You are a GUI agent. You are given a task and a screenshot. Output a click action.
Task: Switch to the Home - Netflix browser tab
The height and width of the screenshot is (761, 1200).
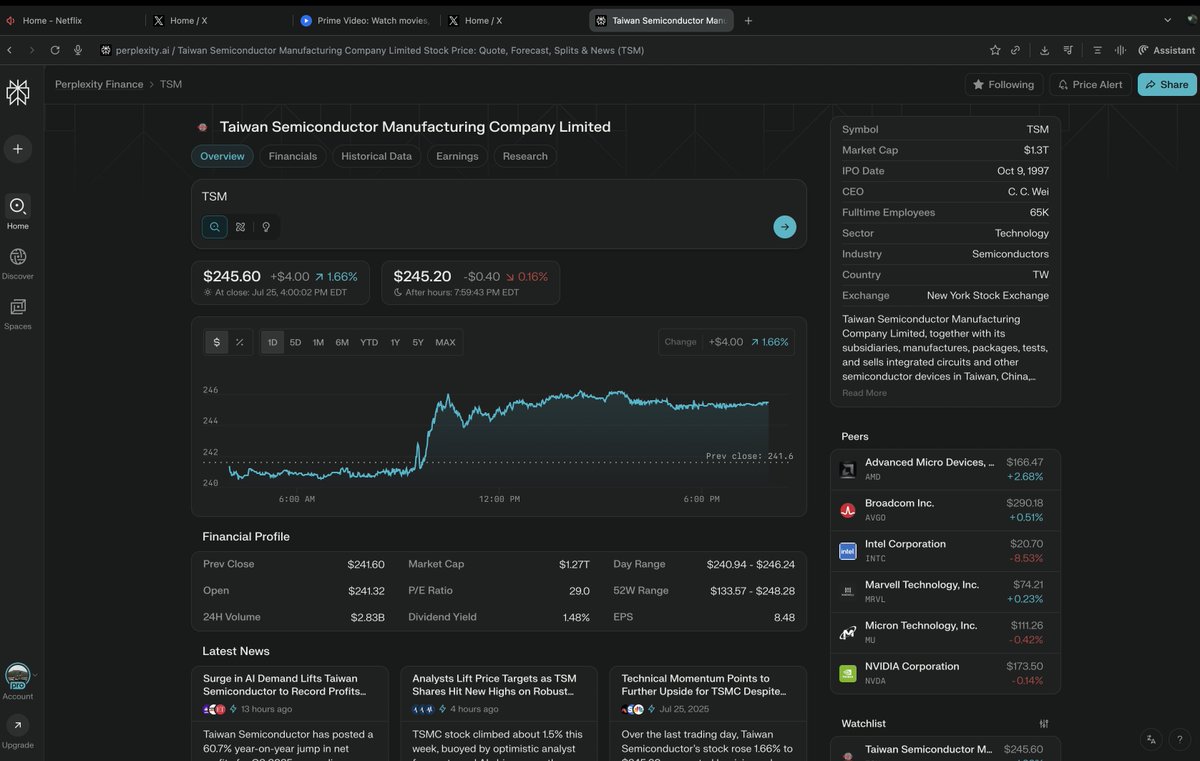point(72,20)
